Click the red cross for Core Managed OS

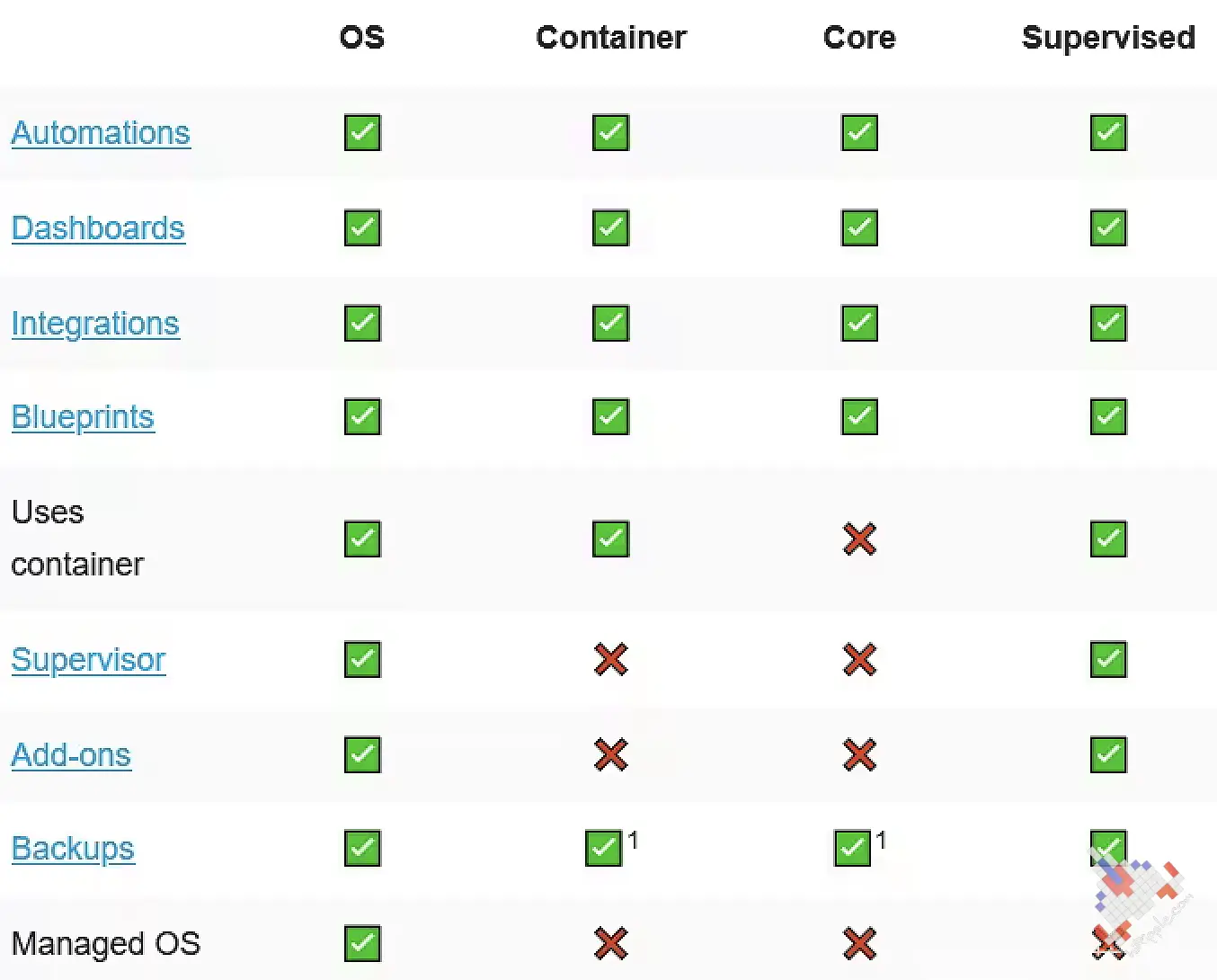tap(859, 944)
